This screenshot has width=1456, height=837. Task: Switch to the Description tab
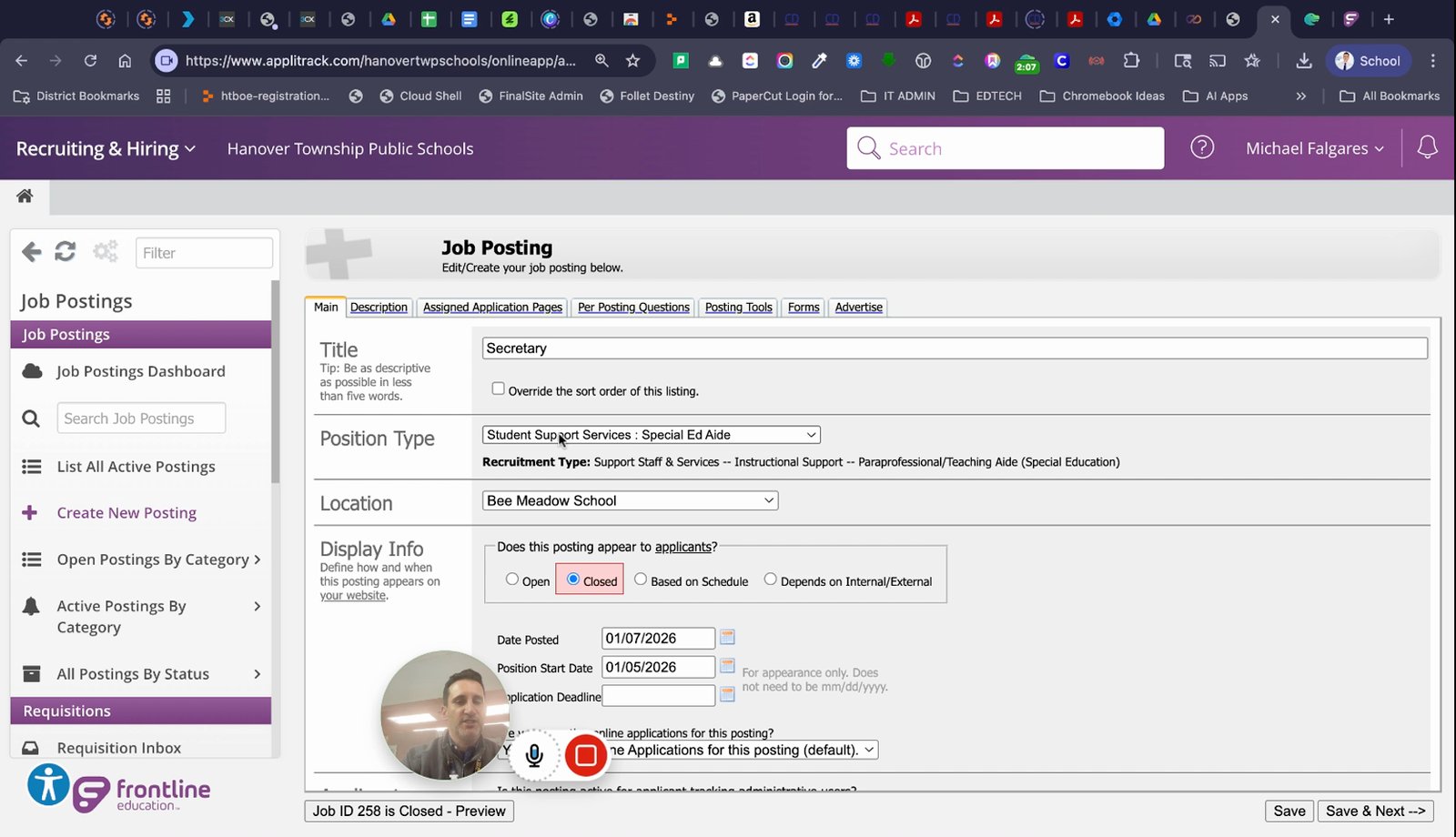tap(379, 308)
